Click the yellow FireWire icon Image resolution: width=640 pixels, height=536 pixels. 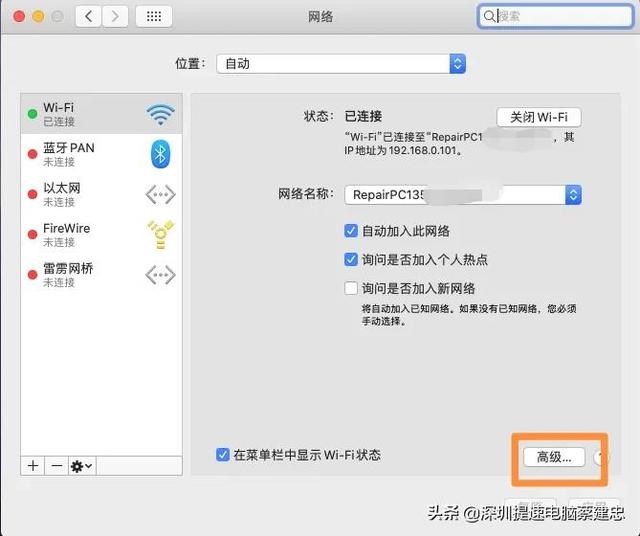click(x=160, y=234)
